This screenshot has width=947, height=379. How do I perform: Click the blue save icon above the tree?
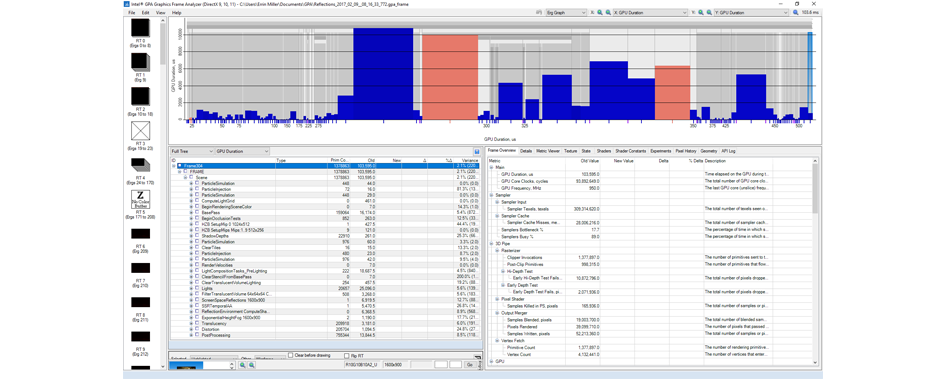coord(477,151)
